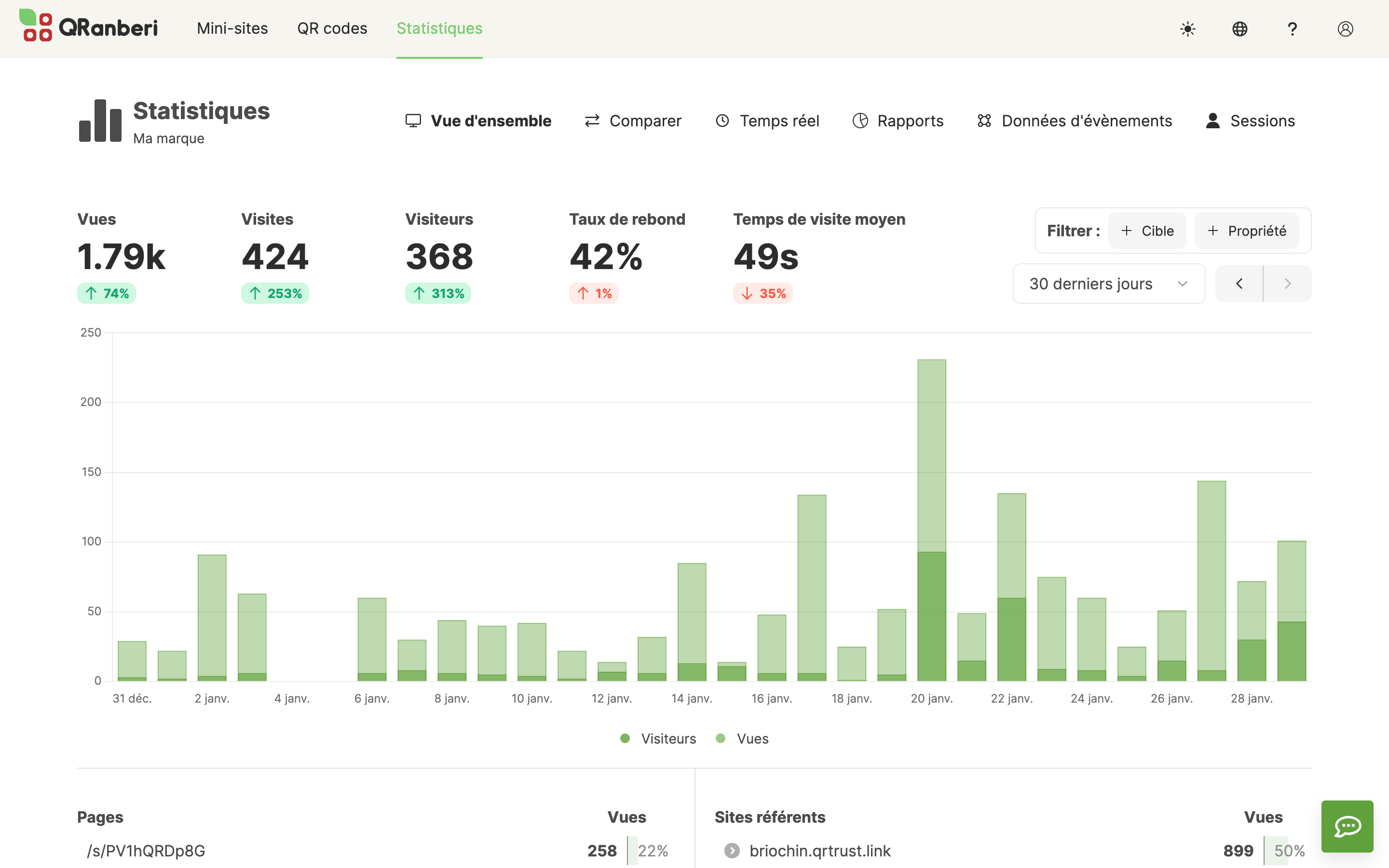Go to previous period arrow
Image resolution: width=1389 pixels, height=868 pixels.
(x=1239, y=284)
